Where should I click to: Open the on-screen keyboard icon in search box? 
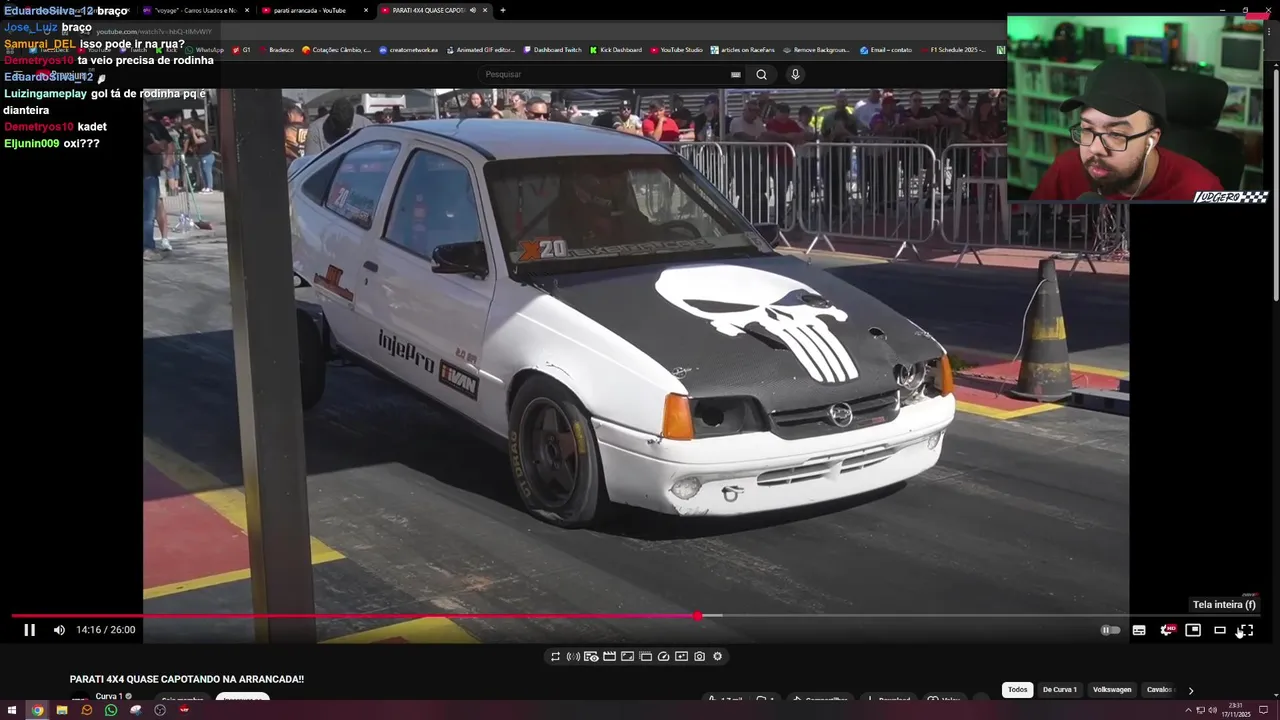pyautogui.click(x=736, y=74)
